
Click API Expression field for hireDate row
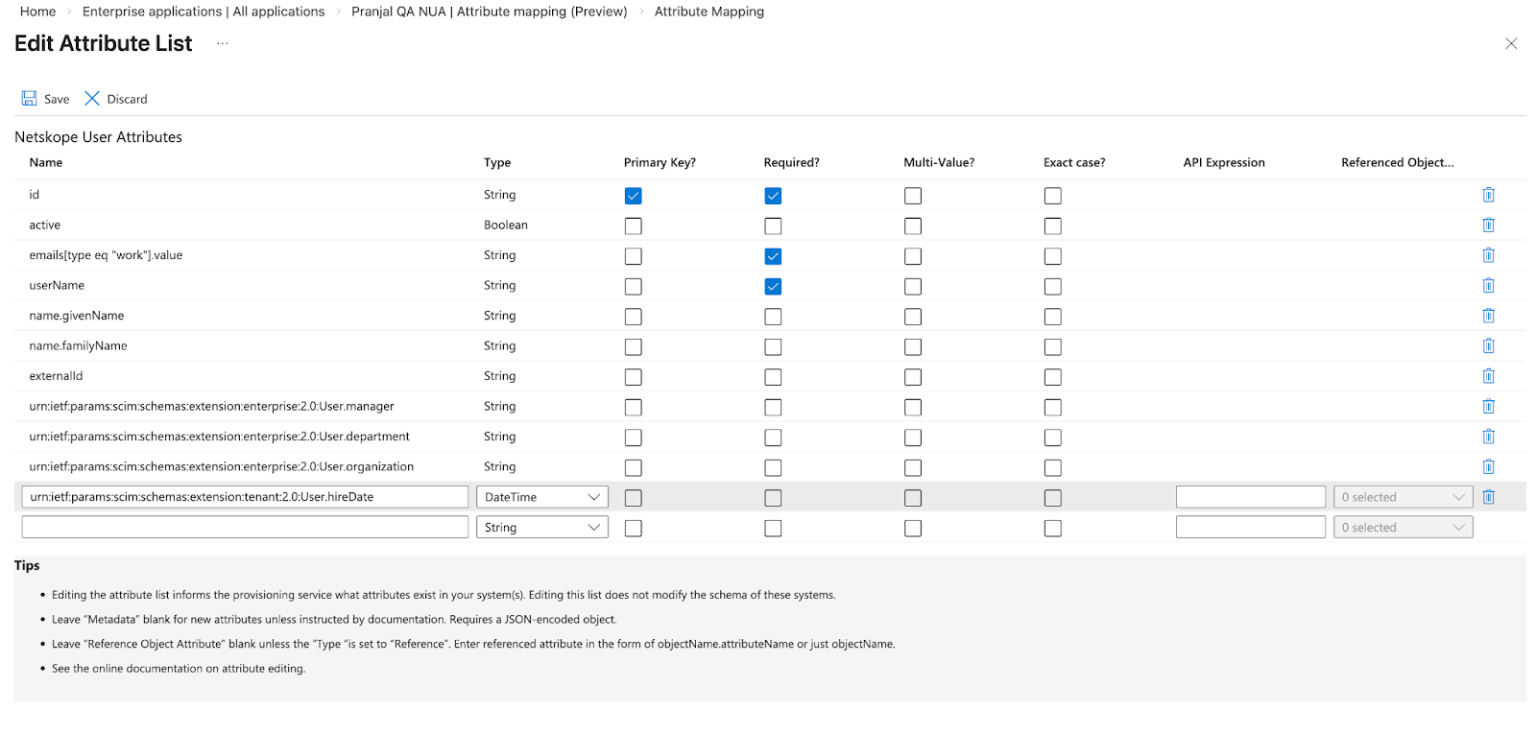click(1251, 497)
